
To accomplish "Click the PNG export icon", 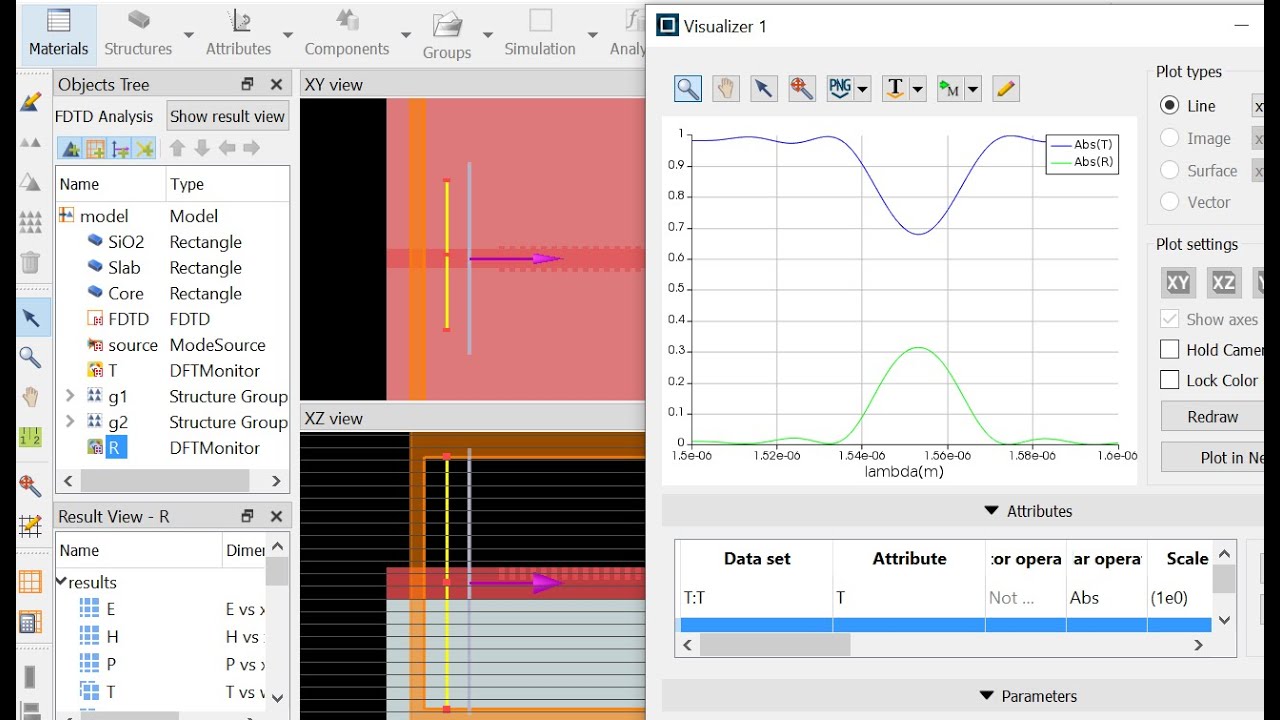I will [840, 89].
